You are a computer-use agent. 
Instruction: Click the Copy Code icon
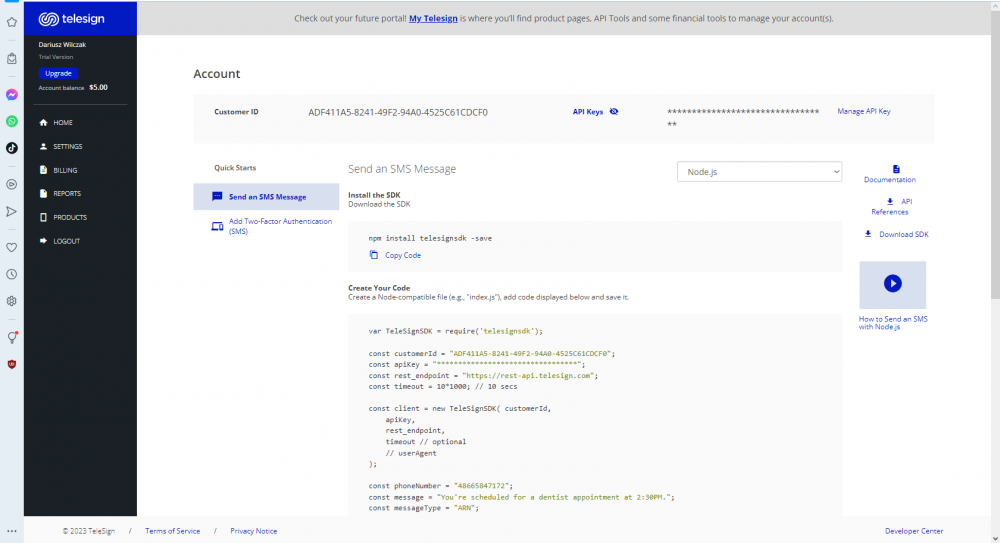tap(374, 255)
